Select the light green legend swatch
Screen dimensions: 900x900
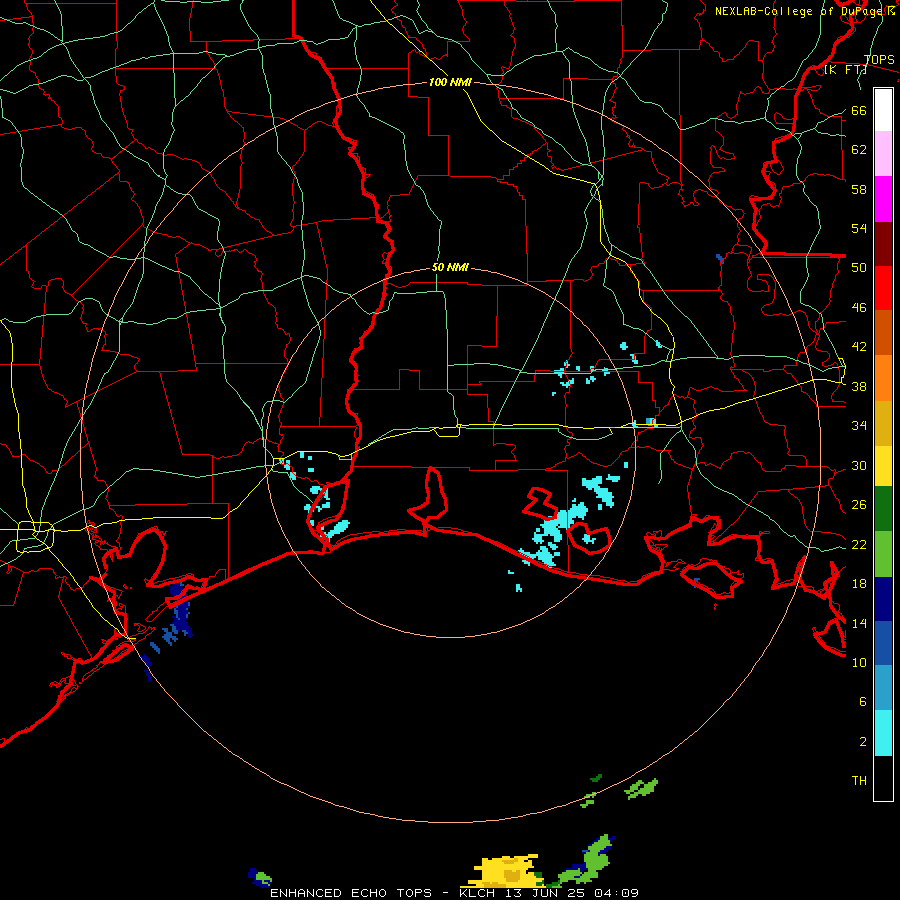[883, 554]
